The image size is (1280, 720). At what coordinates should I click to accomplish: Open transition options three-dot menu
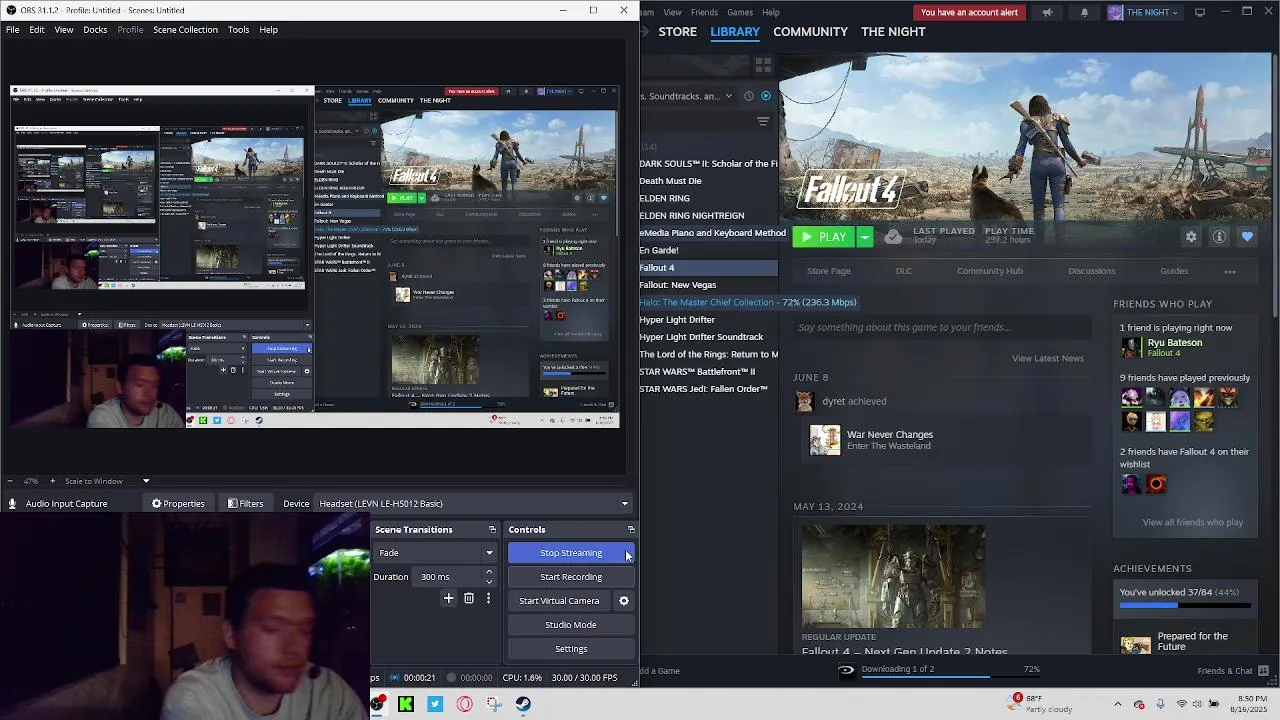[488, 598]
